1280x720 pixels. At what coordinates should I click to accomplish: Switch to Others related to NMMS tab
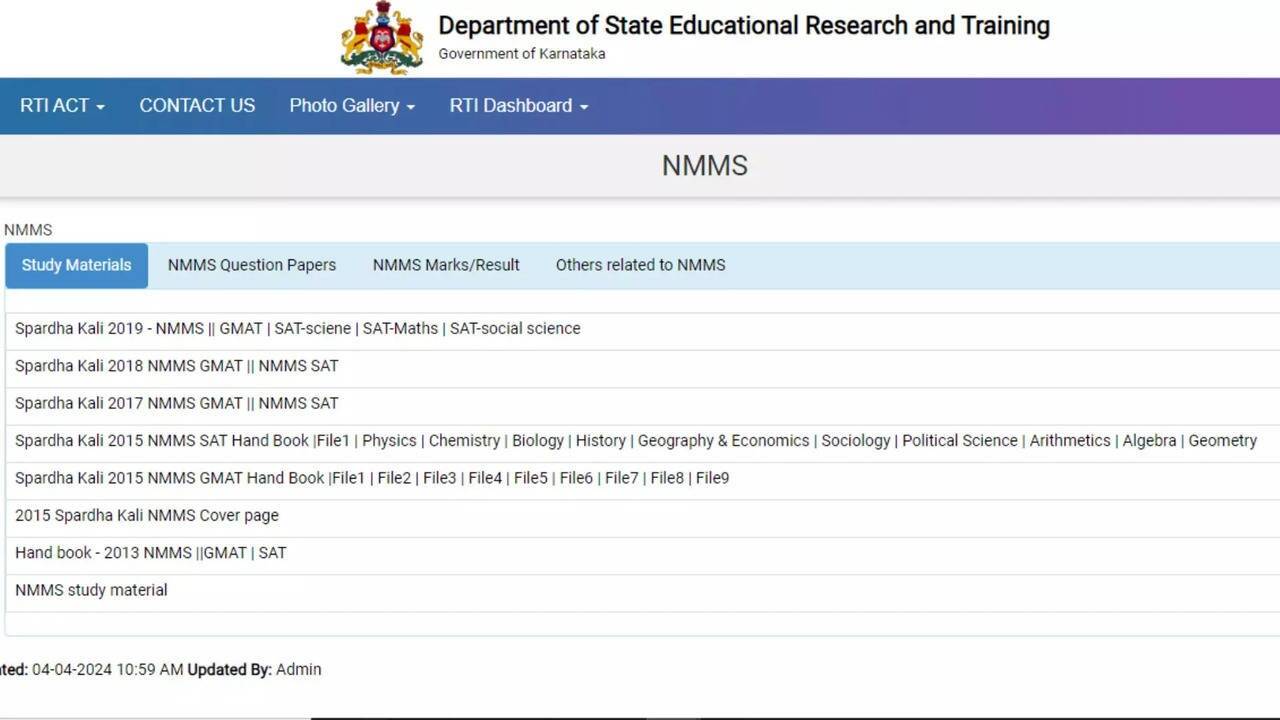click(x=641, y=266)
